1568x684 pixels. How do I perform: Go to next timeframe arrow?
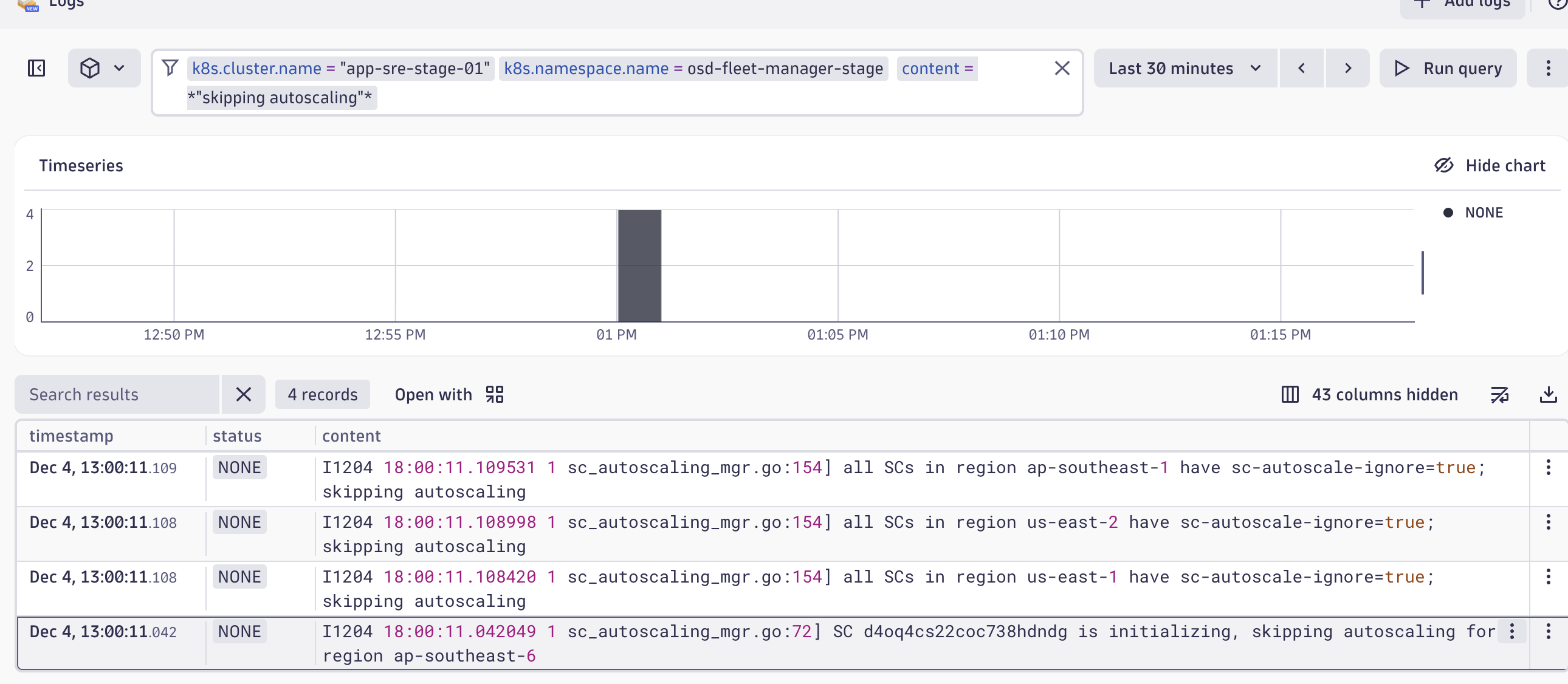tap(1347, 68)
